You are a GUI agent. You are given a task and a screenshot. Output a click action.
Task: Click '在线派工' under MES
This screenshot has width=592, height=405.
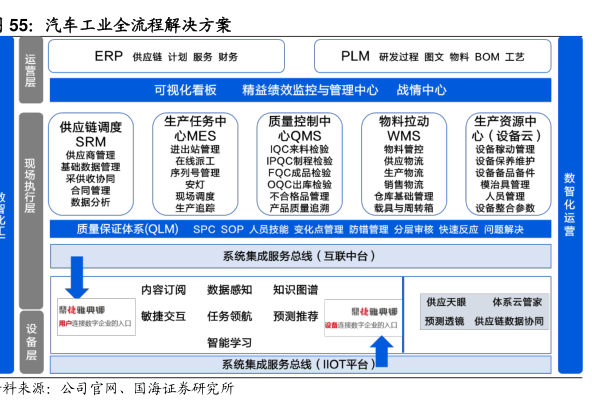tap(195, 161)
